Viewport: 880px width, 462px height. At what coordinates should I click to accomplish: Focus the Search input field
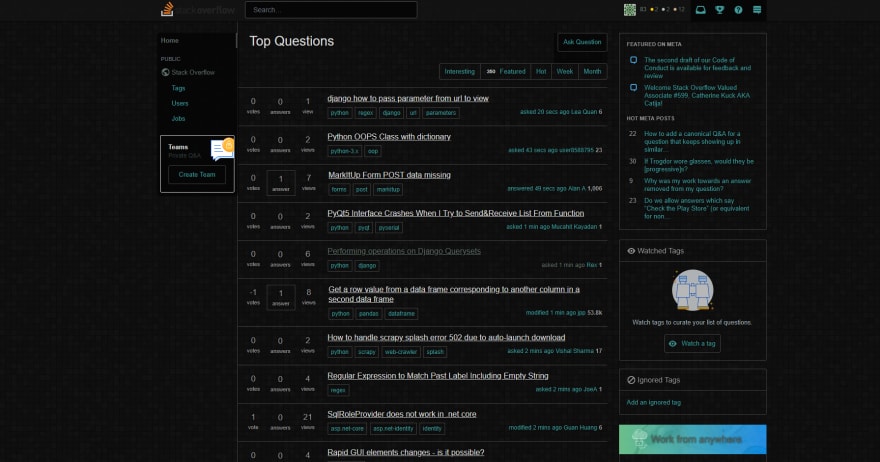(x=331, y=10)
